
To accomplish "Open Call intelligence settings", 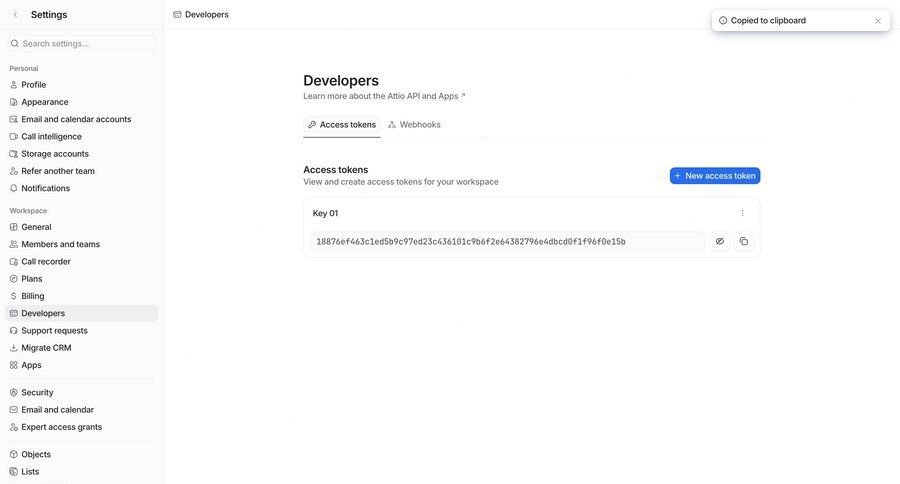I will 51,136.
